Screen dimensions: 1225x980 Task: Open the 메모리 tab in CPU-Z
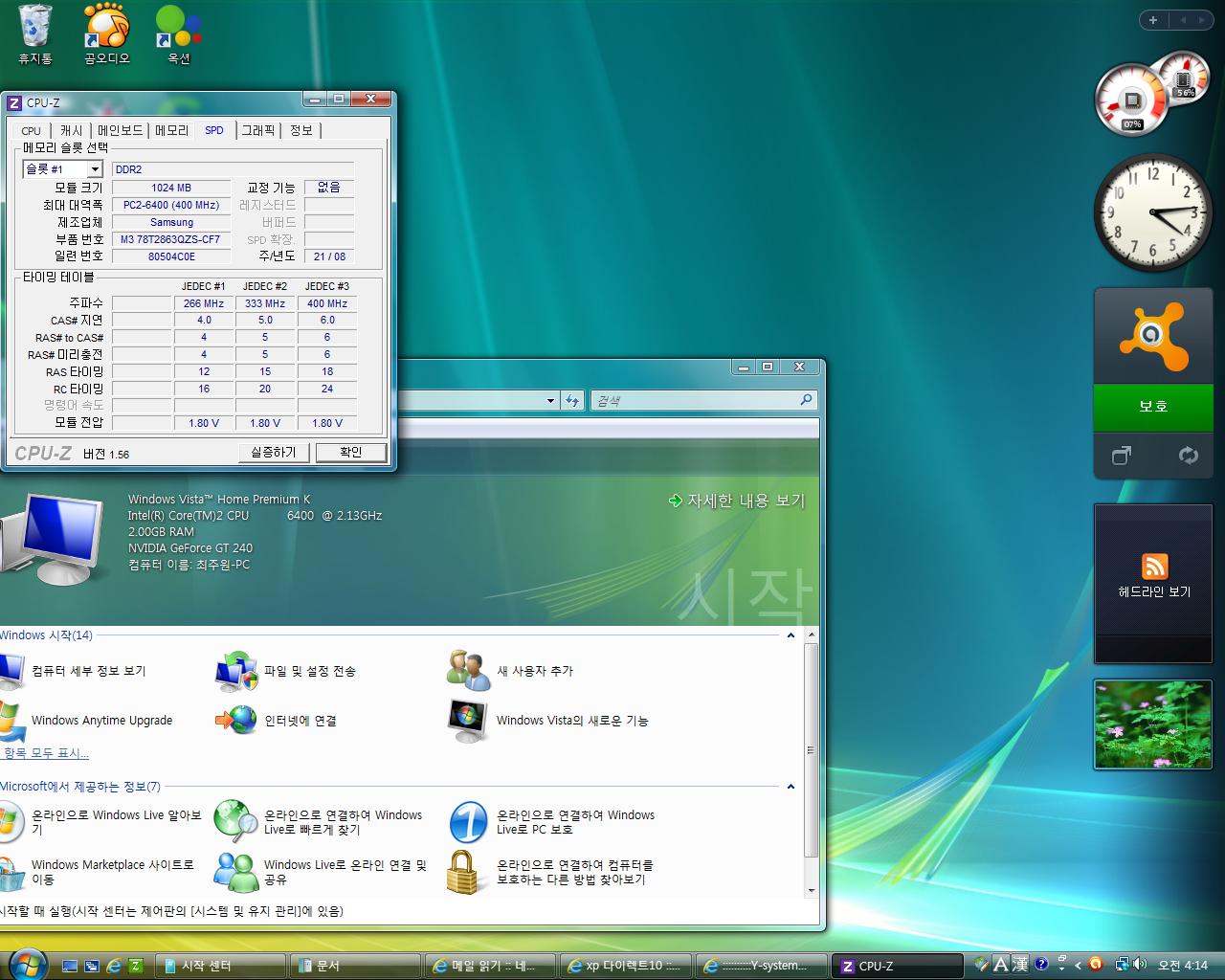click(172, 130)
